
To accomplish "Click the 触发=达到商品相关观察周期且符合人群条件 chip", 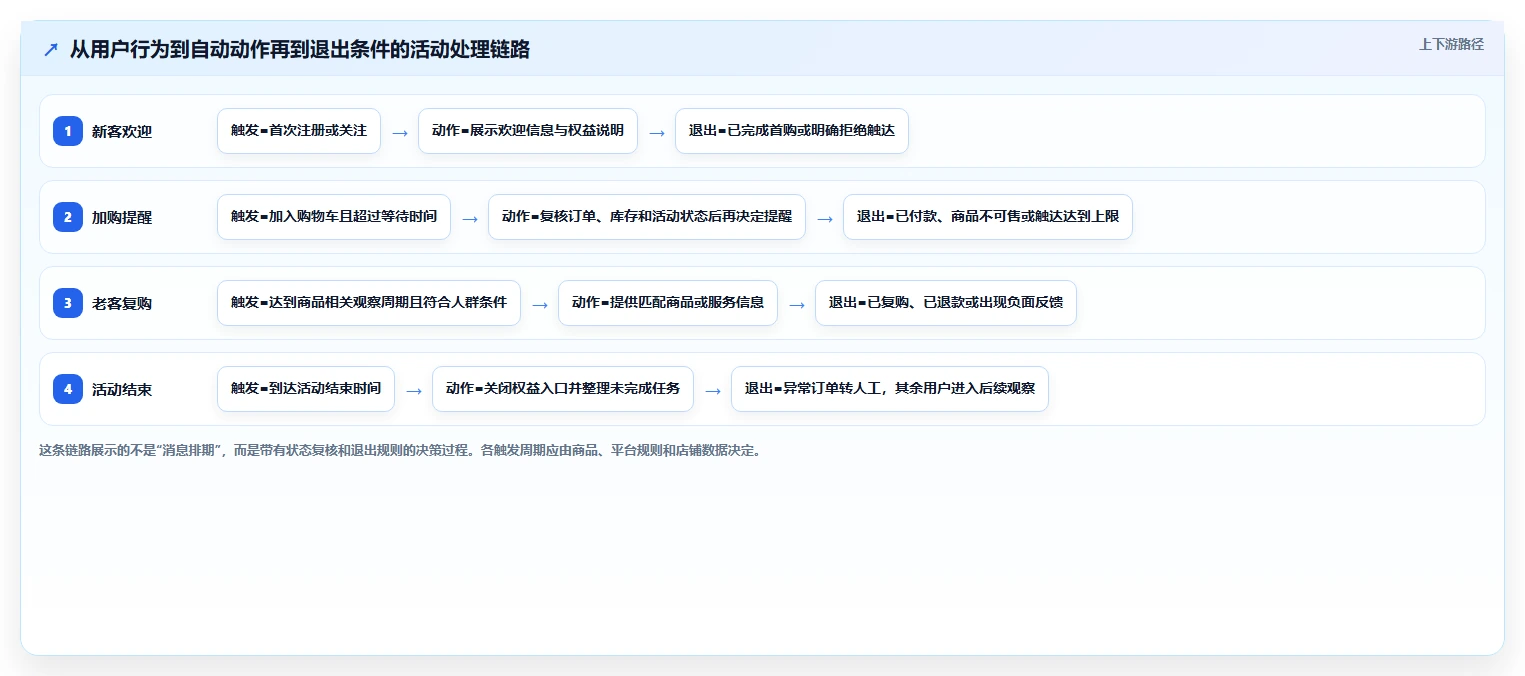I will (369, 303).
